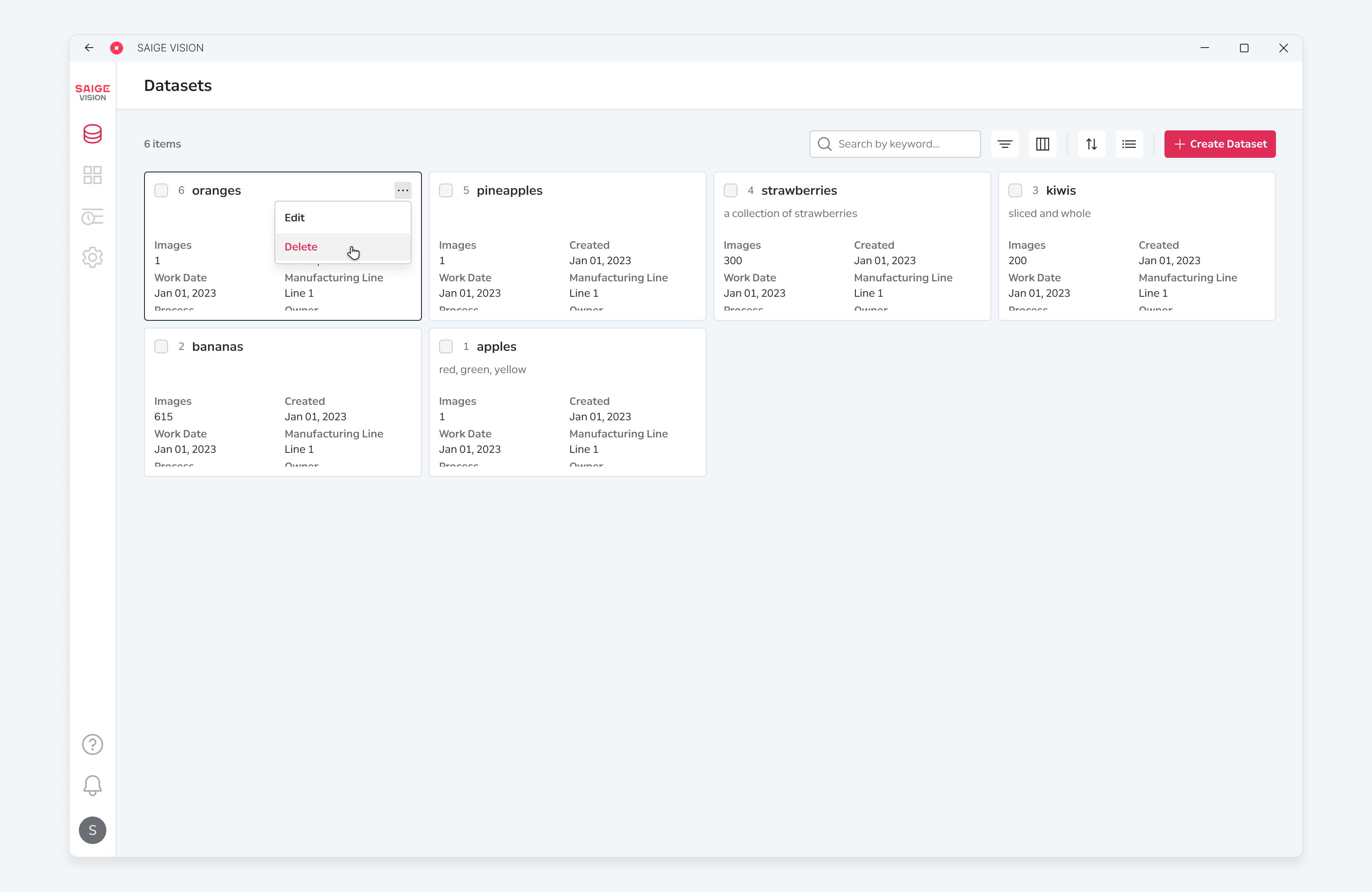
Task: Click the Create Dataset button
Action: click(x=1220, y=144)
